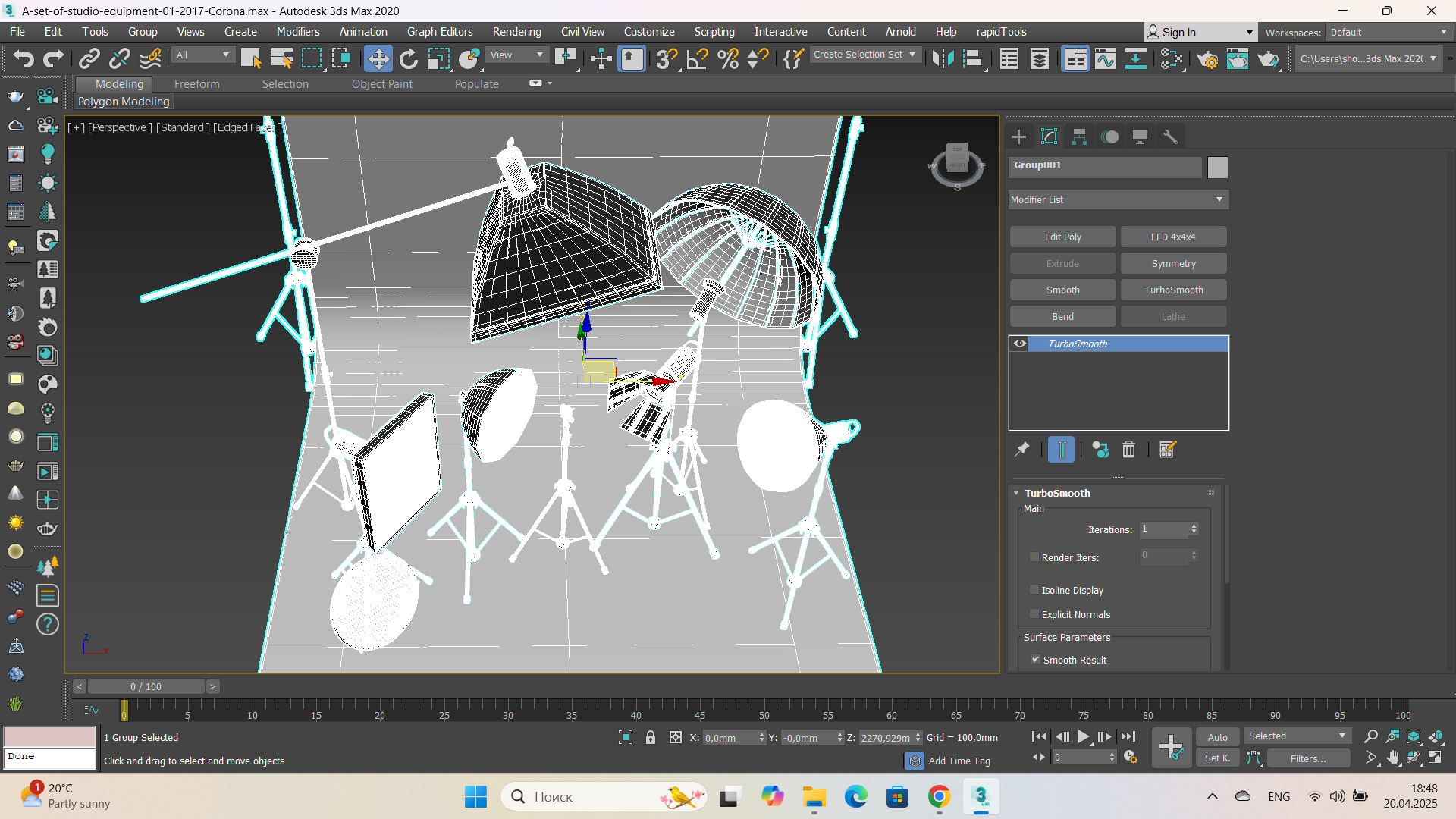Click the Symmetry modifier button

[1173, 263]
